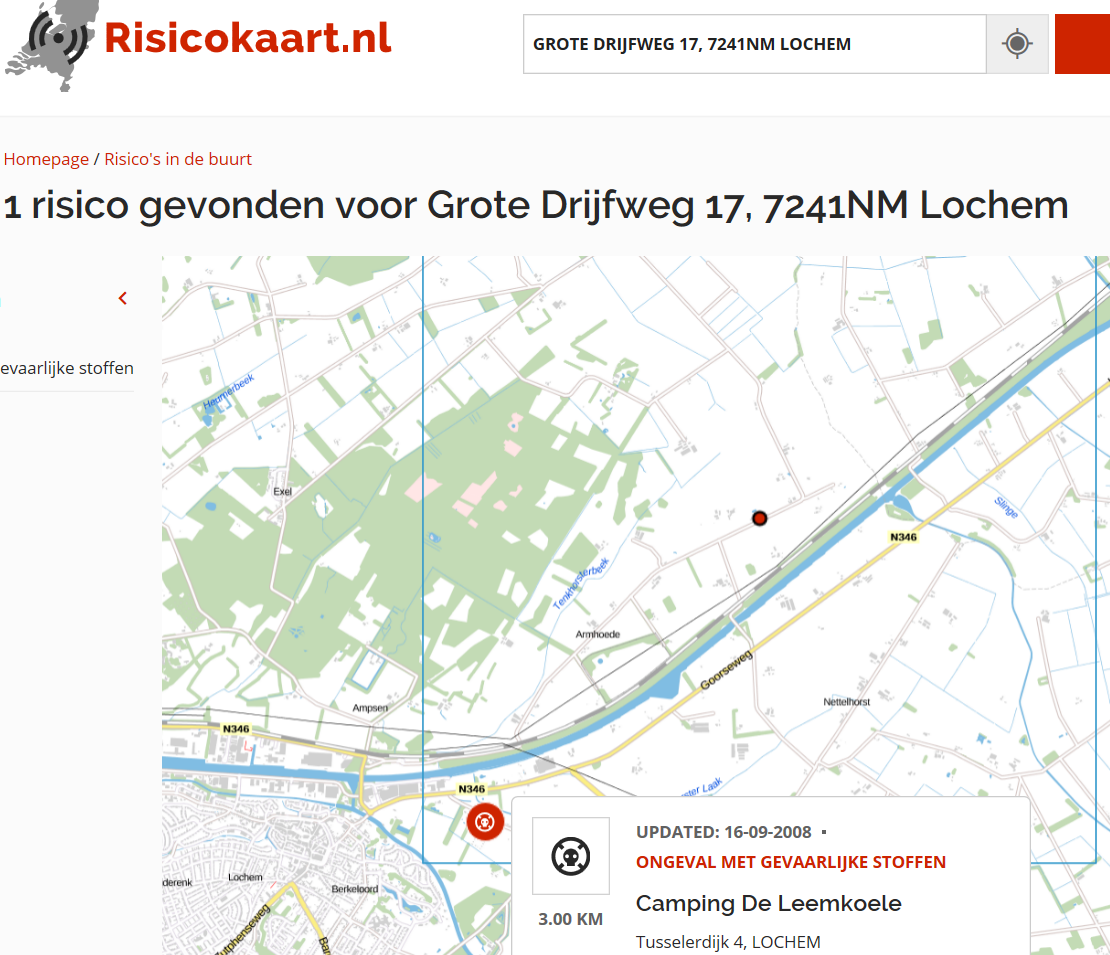The height and width of the screenshot is (955, 1110).
Task: Click the Tenkhorsterbeek stream label
Action: (580, 584)
